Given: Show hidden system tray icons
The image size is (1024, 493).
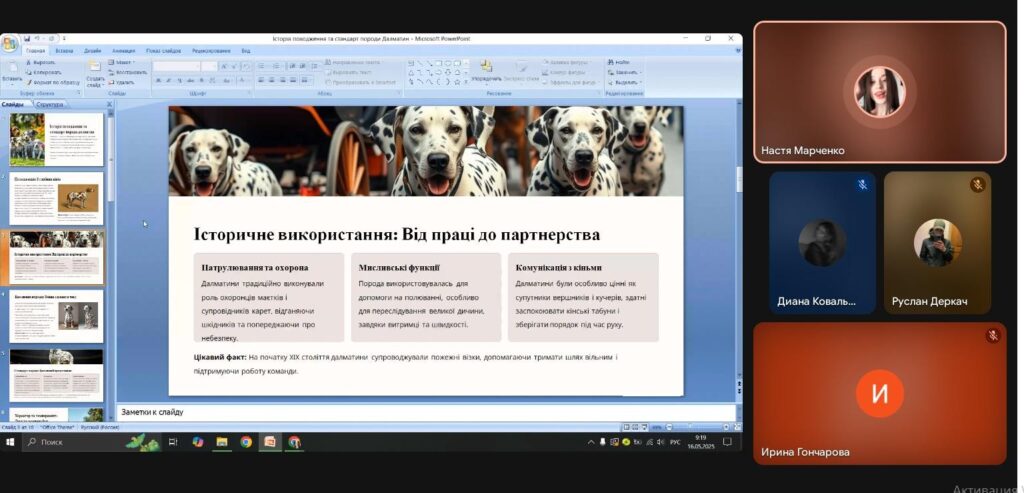Looking at the screenshot, I should [590, 442].
